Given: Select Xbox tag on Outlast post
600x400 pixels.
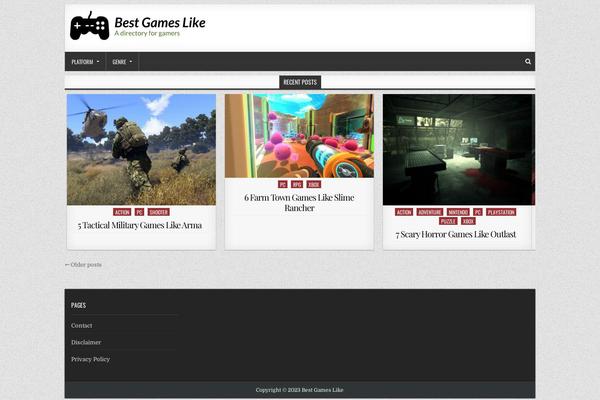Looking at the screenshot, I should (468, 221).
